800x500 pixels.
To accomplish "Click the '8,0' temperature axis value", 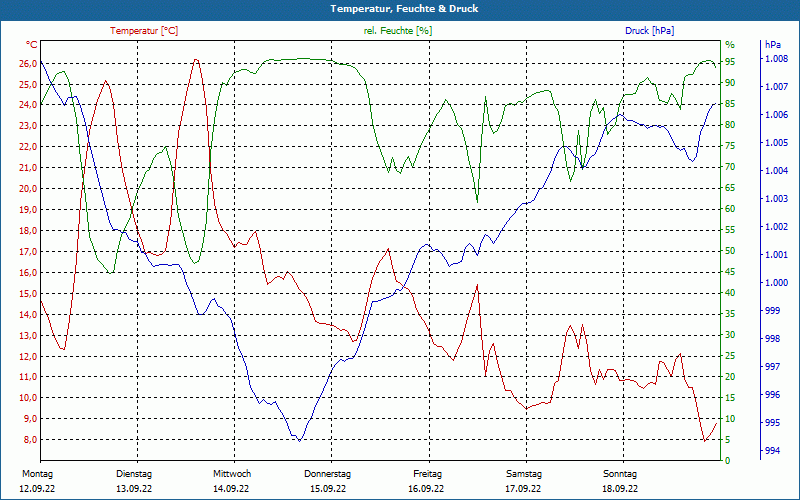I will point(31,440).
